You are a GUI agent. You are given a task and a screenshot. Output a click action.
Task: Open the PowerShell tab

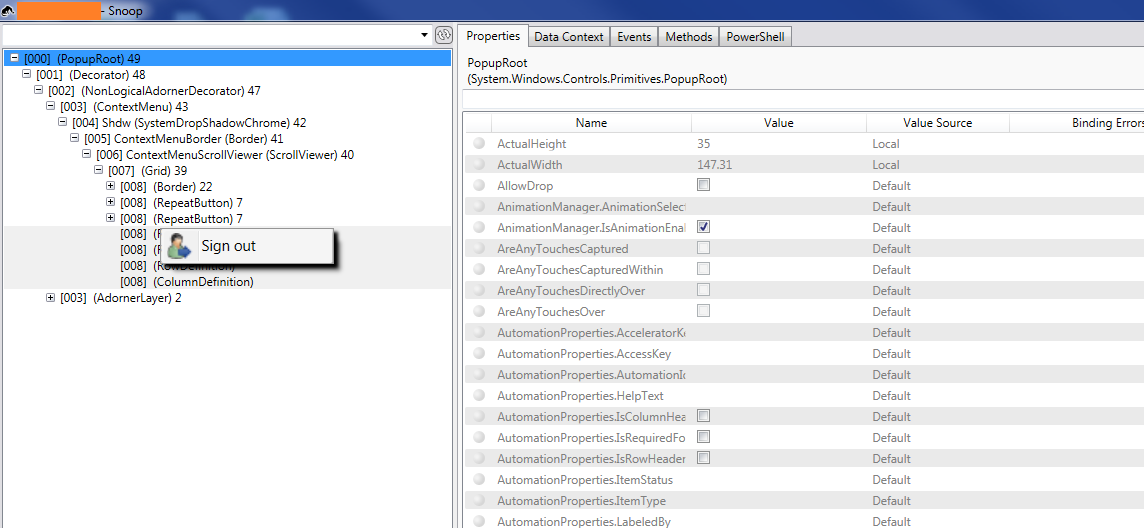(x=755, y=37)
